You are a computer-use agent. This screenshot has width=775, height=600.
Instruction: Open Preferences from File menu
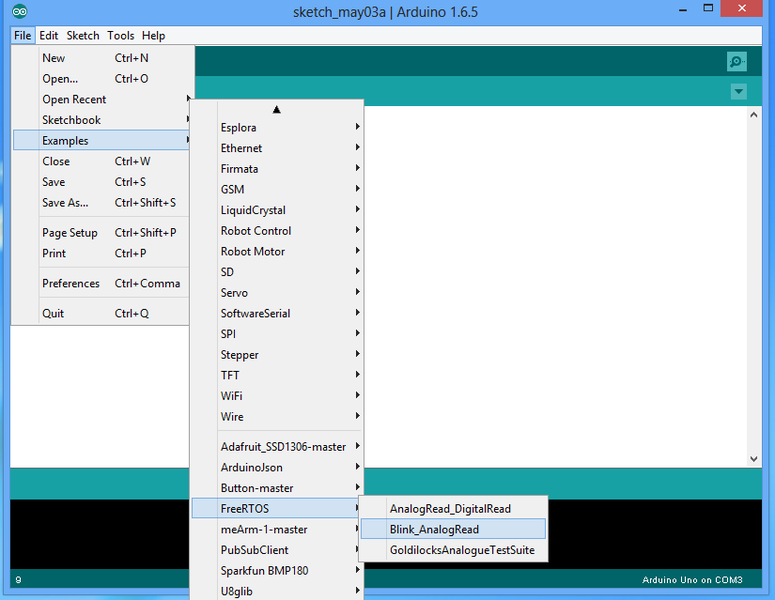tap(101, 283)
